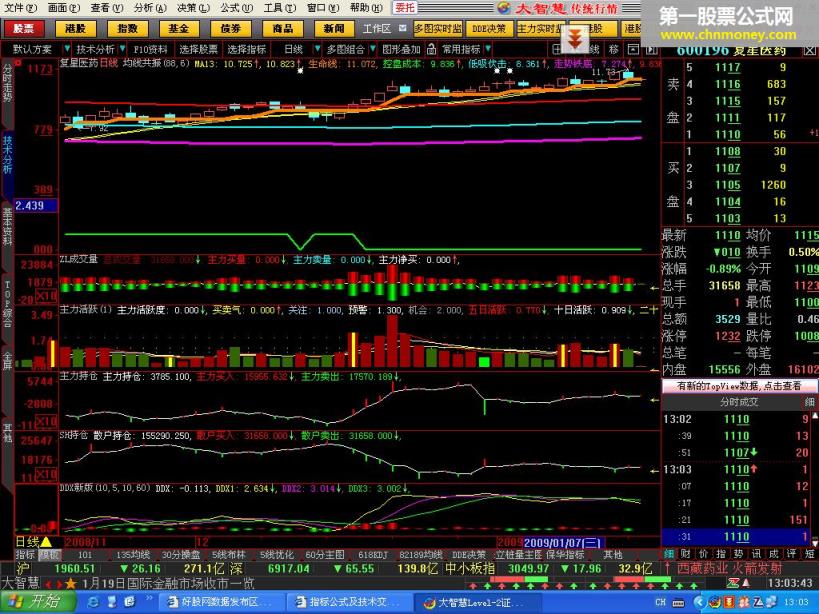The width and height of the screenshot is (819, 614).
Task: Expand the 日线 period dropdown arrow
Action: tap(317, 49)
